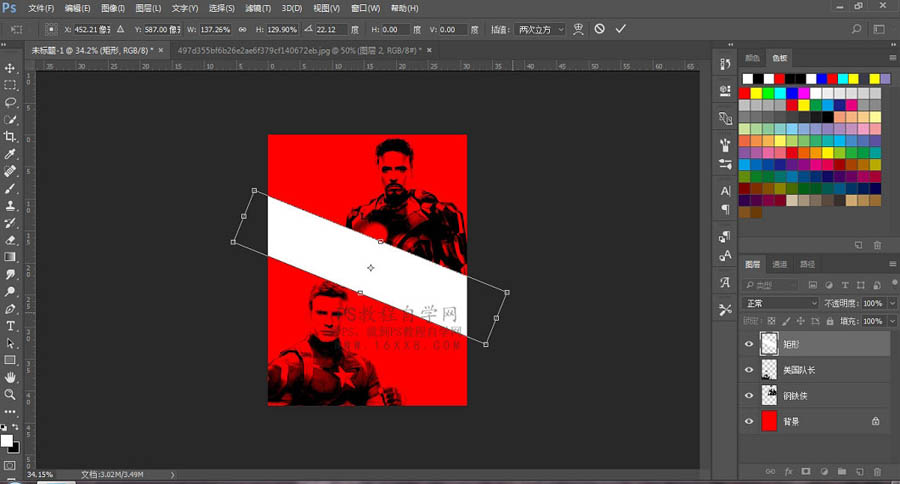The image size is (900, 484).
Task: Click the 背景 layer thumbnail
Action: point(769,421)
